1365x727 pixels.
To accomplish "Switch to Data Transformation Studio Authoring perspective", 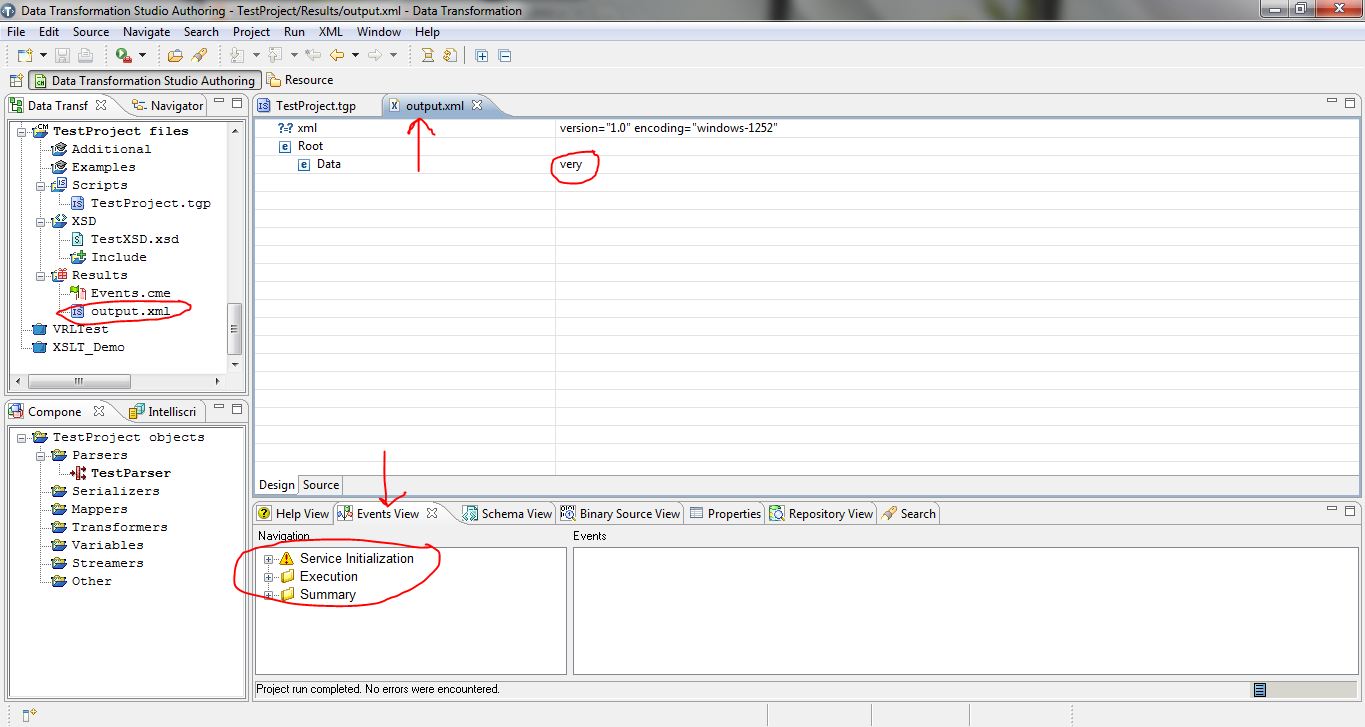I will [x=145, y=80].
